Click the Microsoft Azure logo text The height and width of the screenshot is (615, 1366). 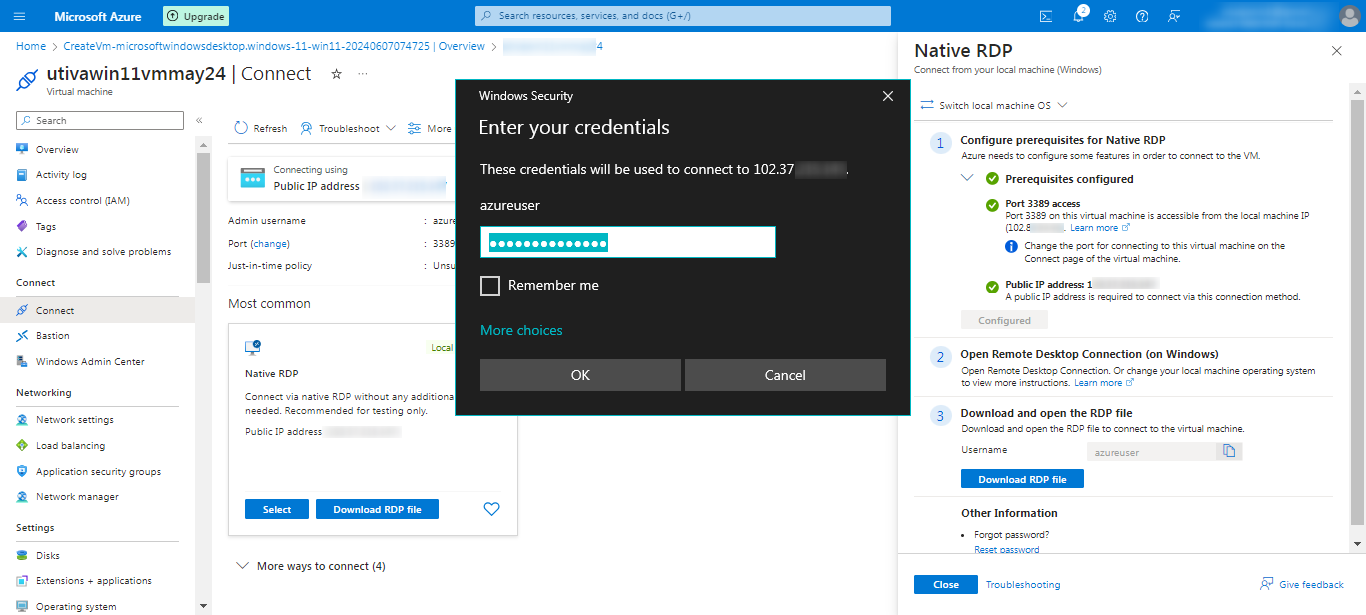point(98,16)
